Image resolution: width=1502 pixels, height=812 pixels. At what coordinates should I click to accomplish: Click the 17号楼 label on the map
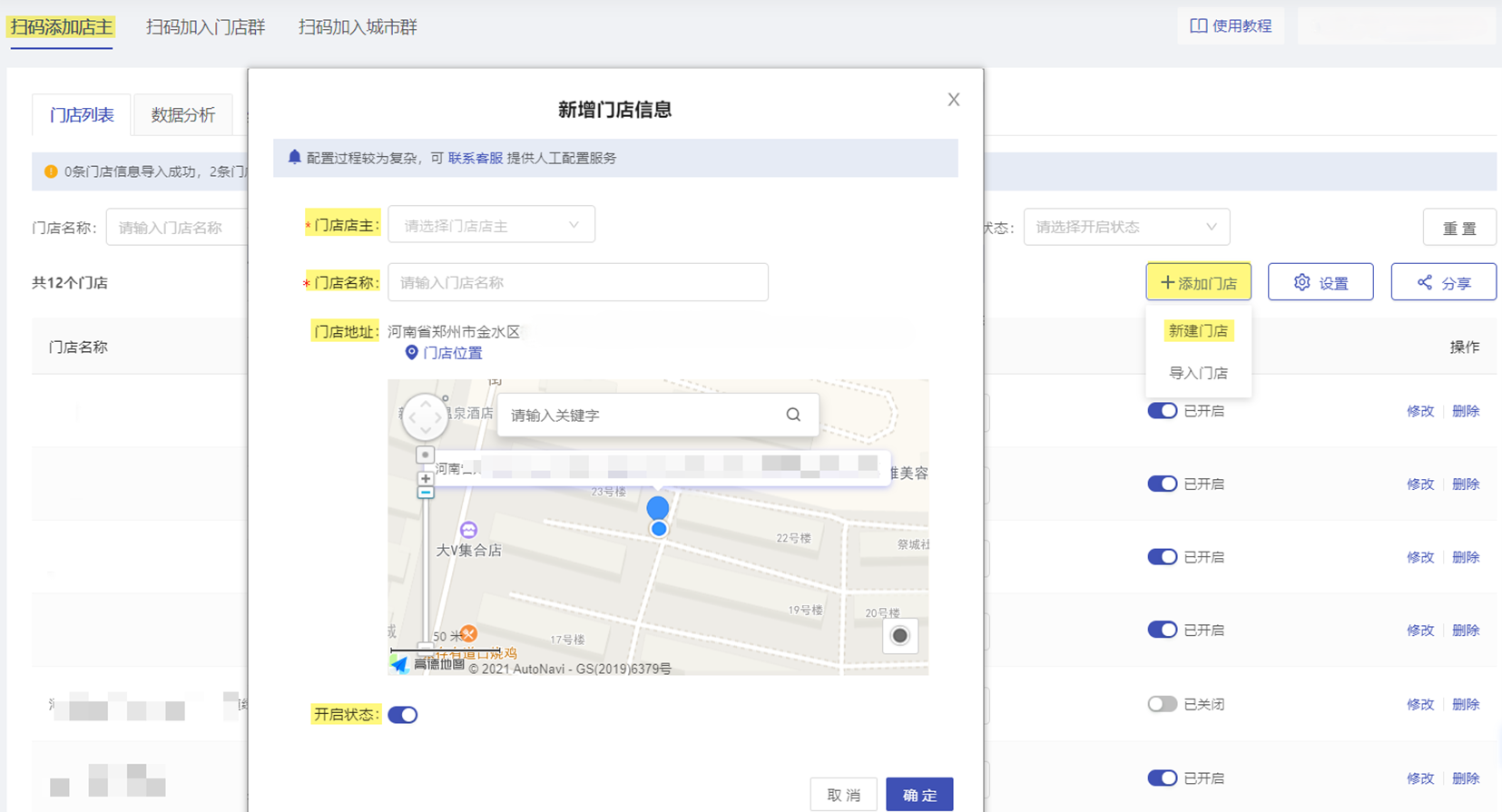click(567, 640)
